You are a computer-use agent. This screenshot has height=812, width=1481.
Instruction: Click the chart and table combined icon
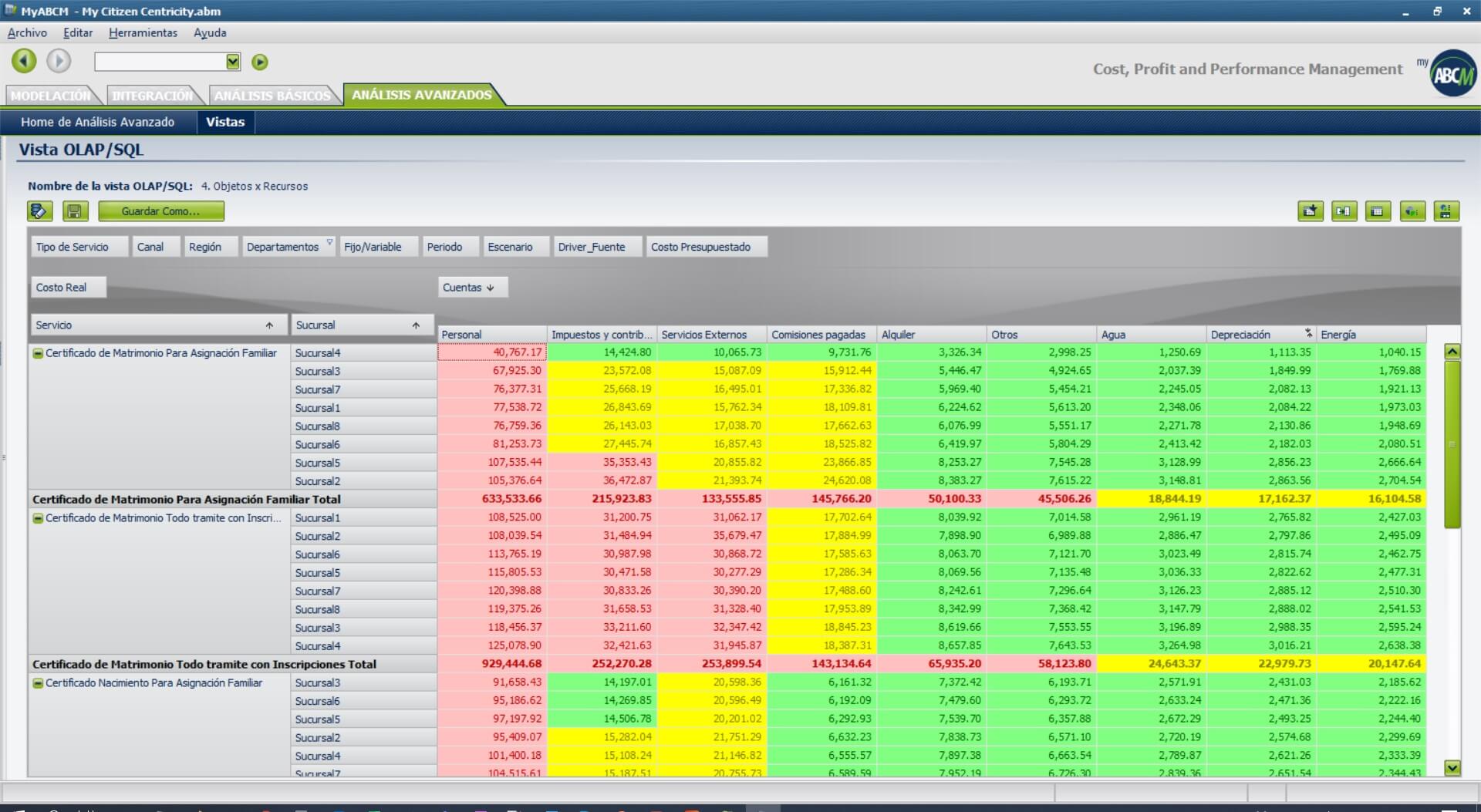coord(1446,211)
